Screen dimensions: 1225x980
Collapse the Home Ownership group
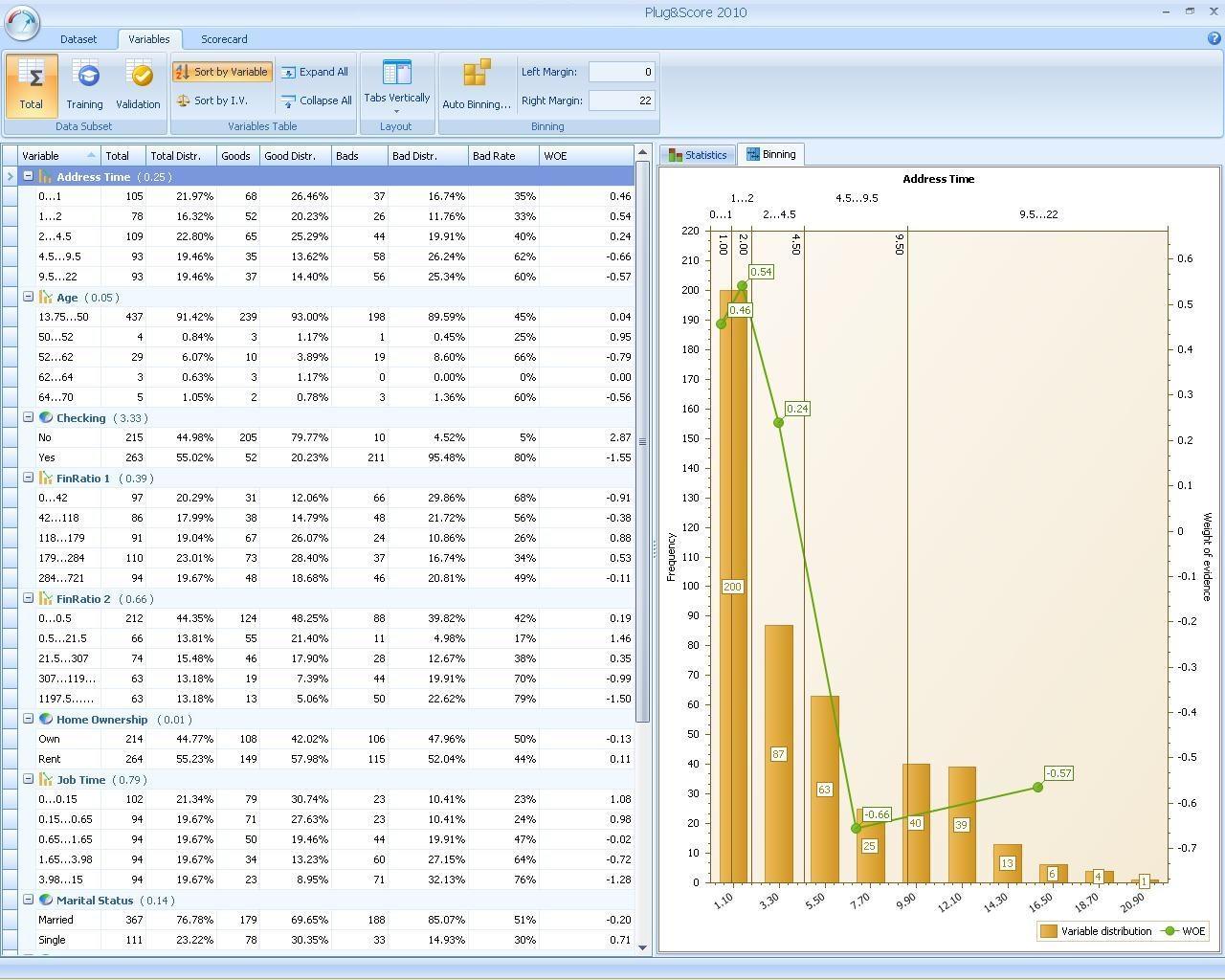[x=28, y=719]
